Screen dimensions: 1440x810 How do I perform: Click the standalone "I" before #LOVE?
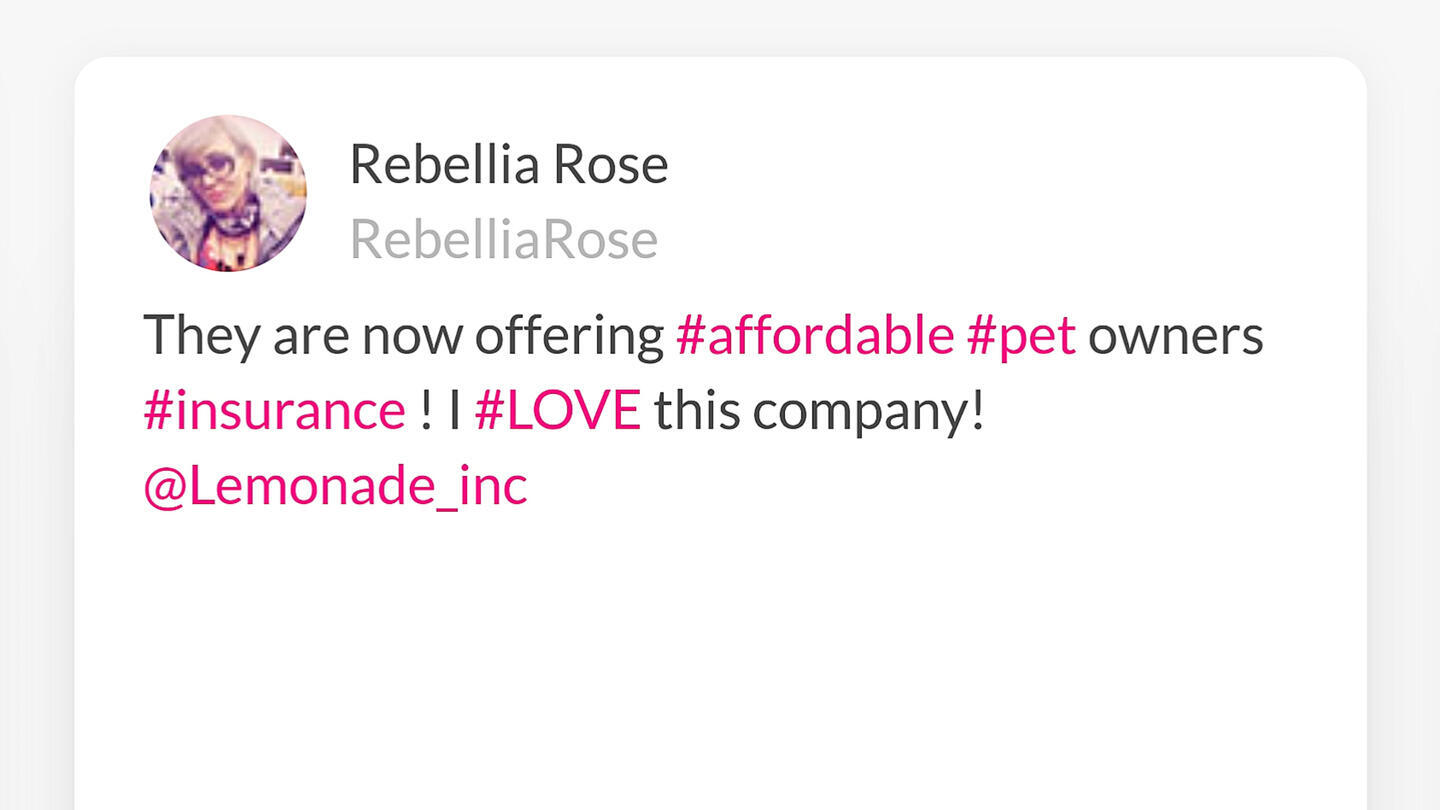(x=454, y=411)
